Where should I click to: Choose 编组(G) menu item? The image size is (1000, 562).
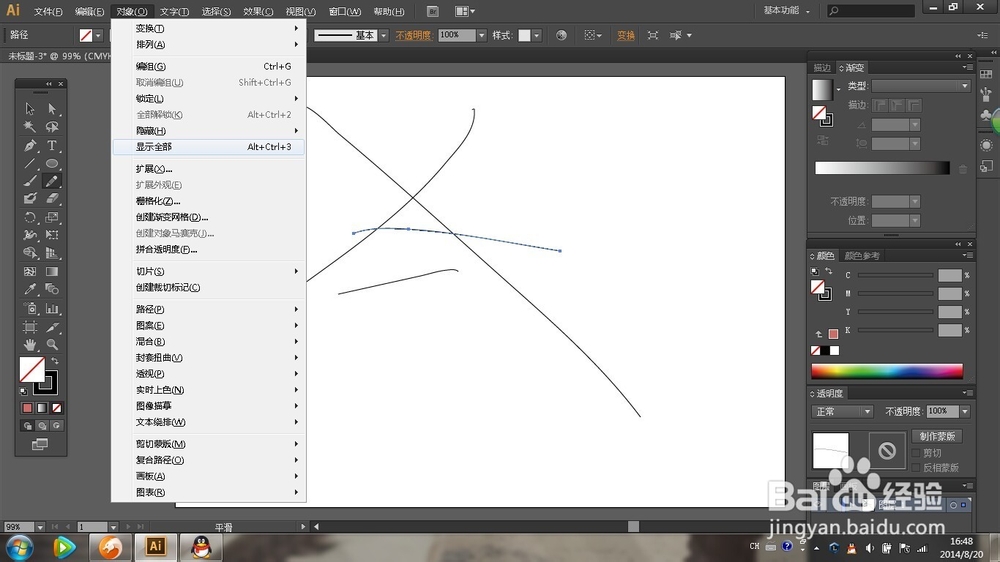pos(209,66)
